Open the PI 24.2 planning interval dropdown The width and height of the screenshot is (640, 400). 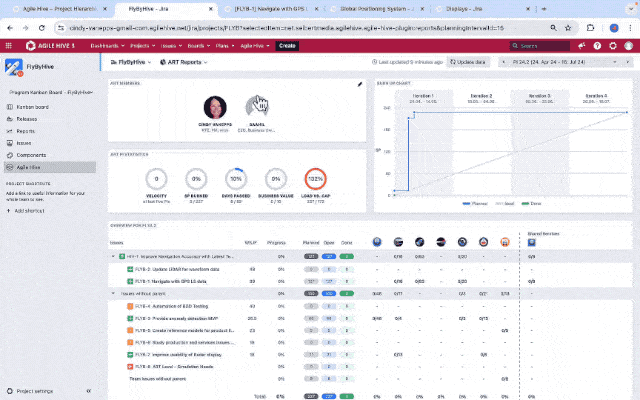coord(565,62)
